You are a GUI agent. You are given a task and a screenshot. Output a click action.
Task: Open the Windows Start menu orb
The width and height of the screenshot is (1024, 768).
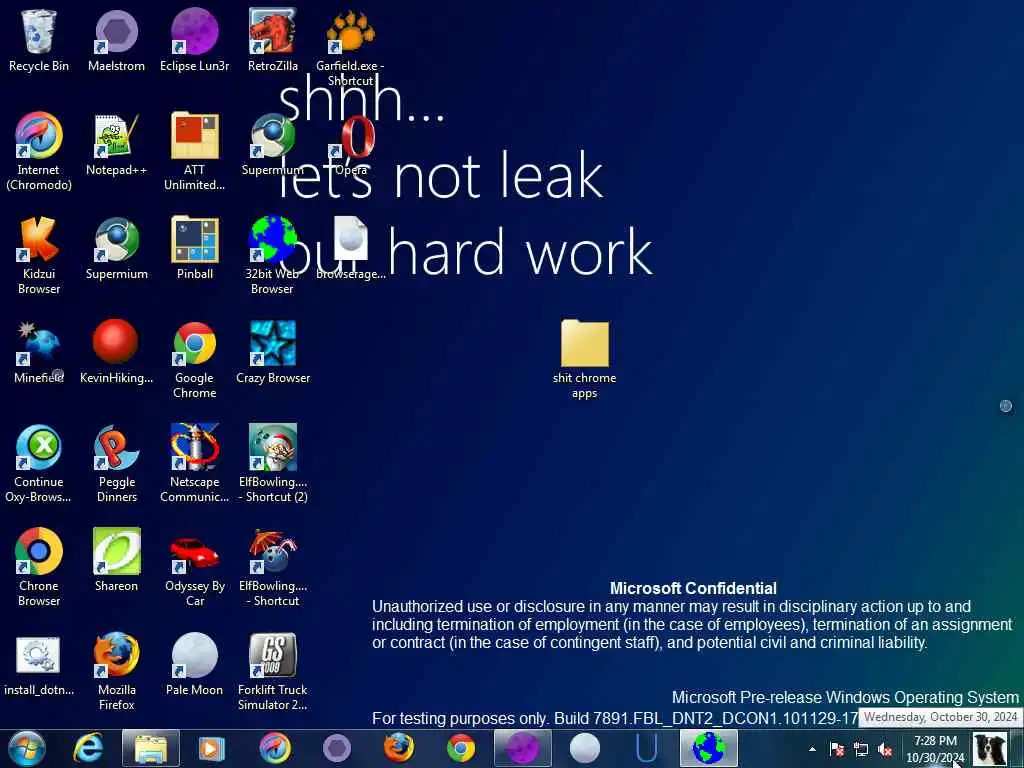pyautogui.click(x=27, y=748)
